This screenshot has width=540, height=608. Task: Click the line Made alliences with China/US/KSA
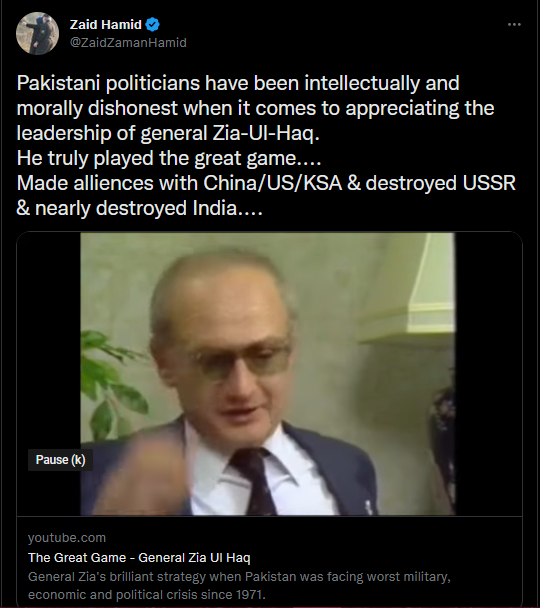tap(266, 183)
